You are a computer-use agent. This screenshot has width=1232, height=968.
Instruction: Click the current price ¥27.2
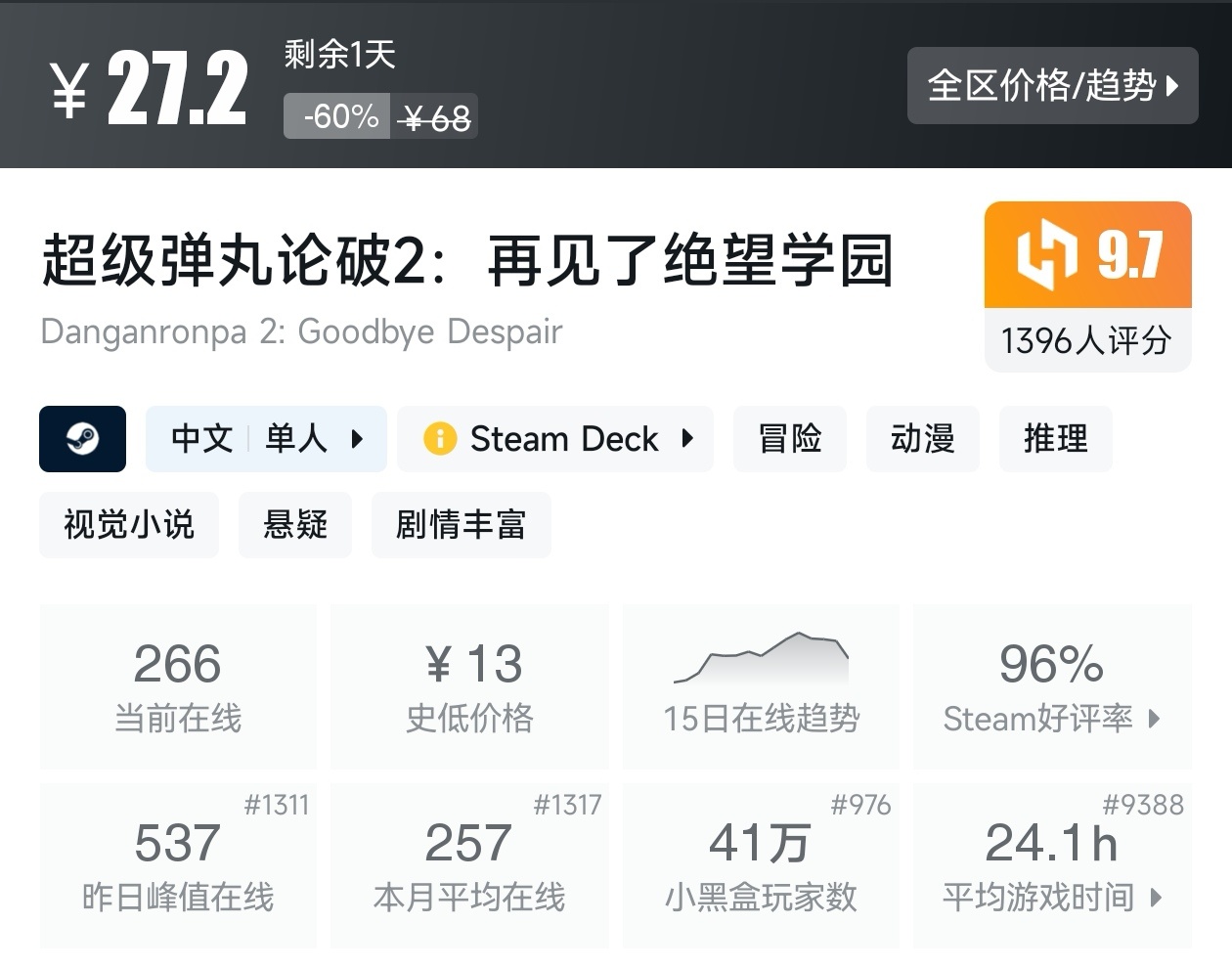click(x=149, y=90)
